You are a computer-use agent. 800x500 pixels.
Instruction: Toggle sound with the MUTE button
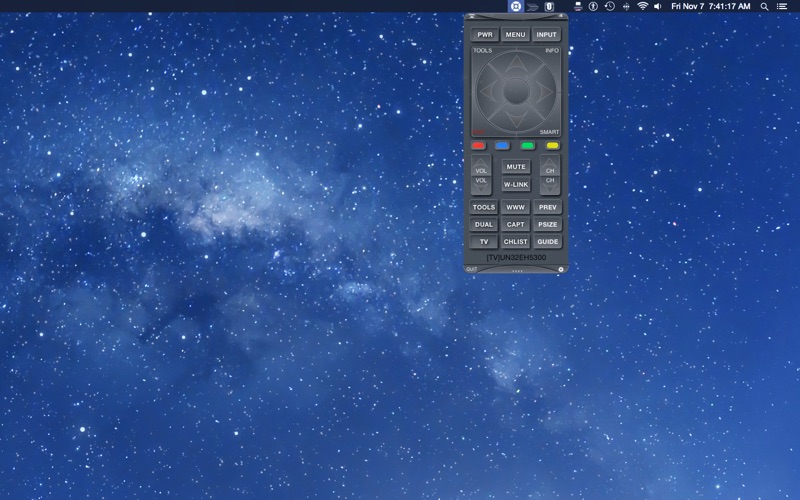[516, 167]
